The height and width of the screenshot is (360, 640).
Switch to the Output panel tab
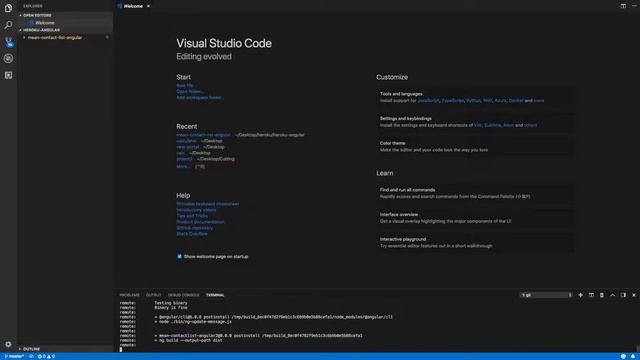pos(153,295)
